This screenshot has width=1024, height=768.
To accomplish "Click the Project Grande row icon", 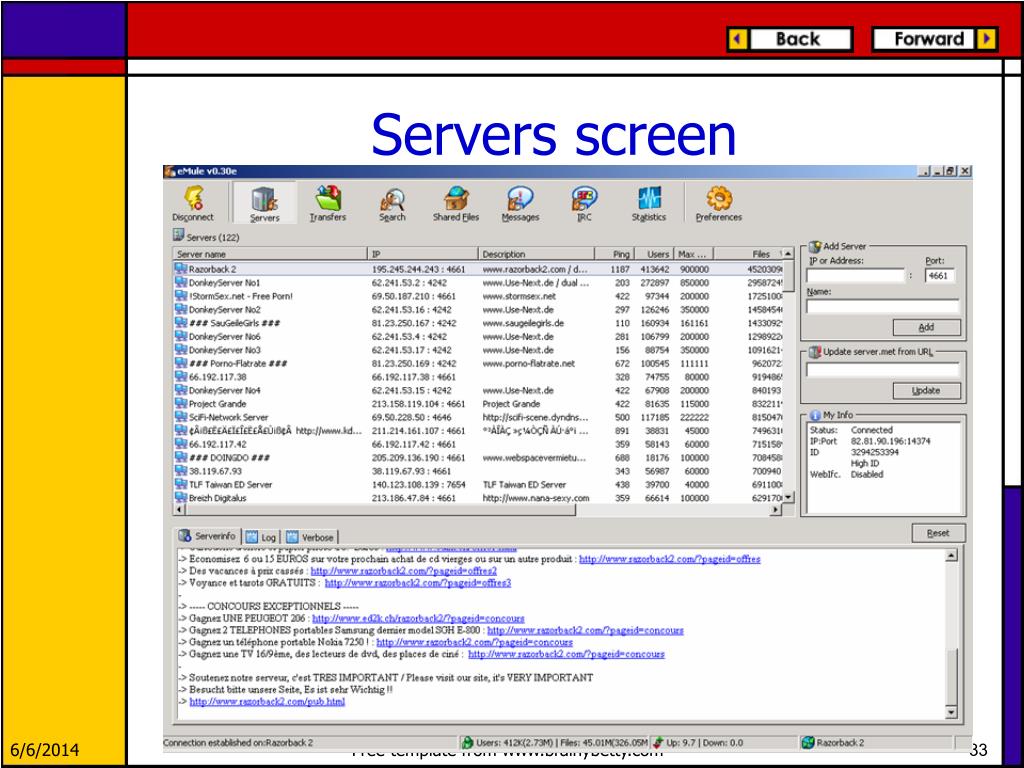I will 181,403.
